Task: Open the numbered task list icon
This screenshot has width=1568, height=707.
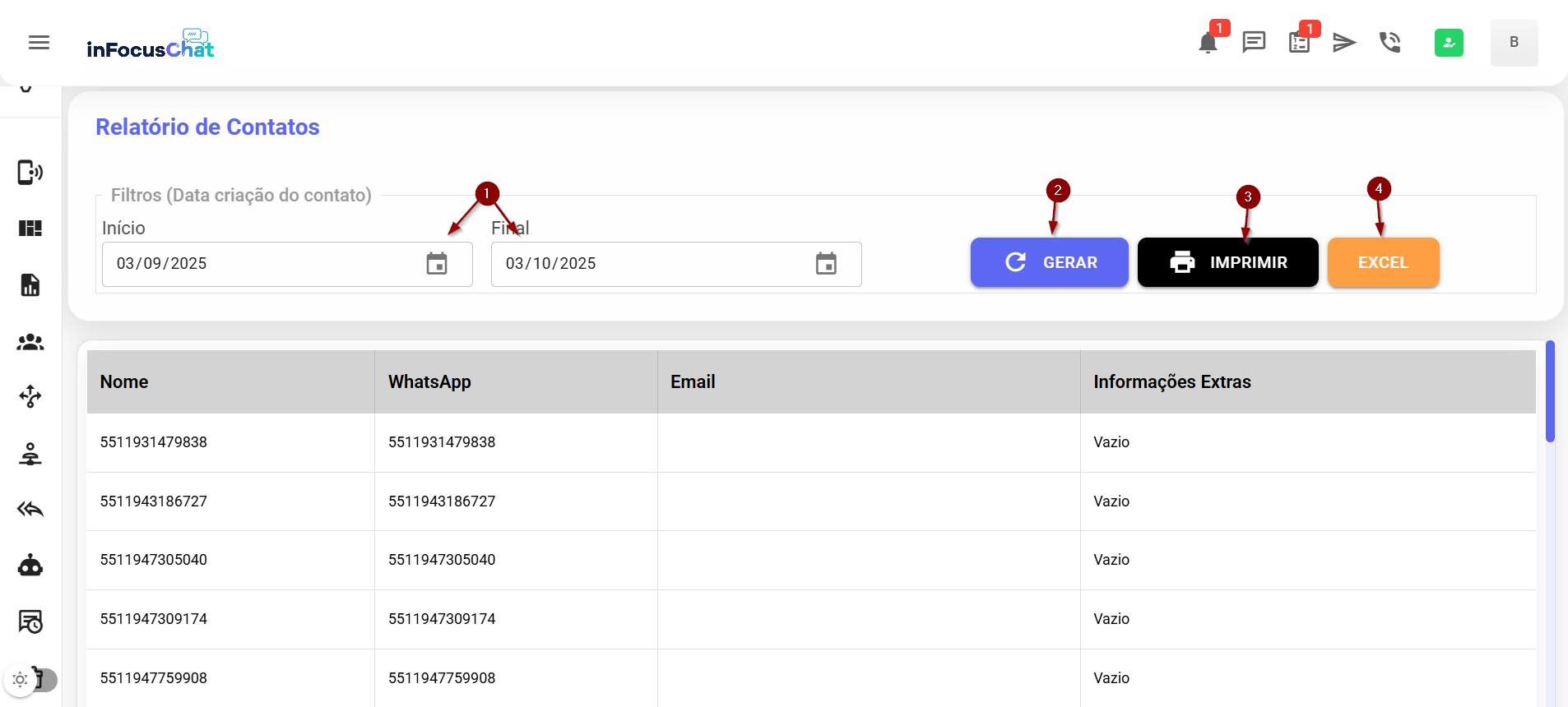Action: click(x=1300, y=43)
